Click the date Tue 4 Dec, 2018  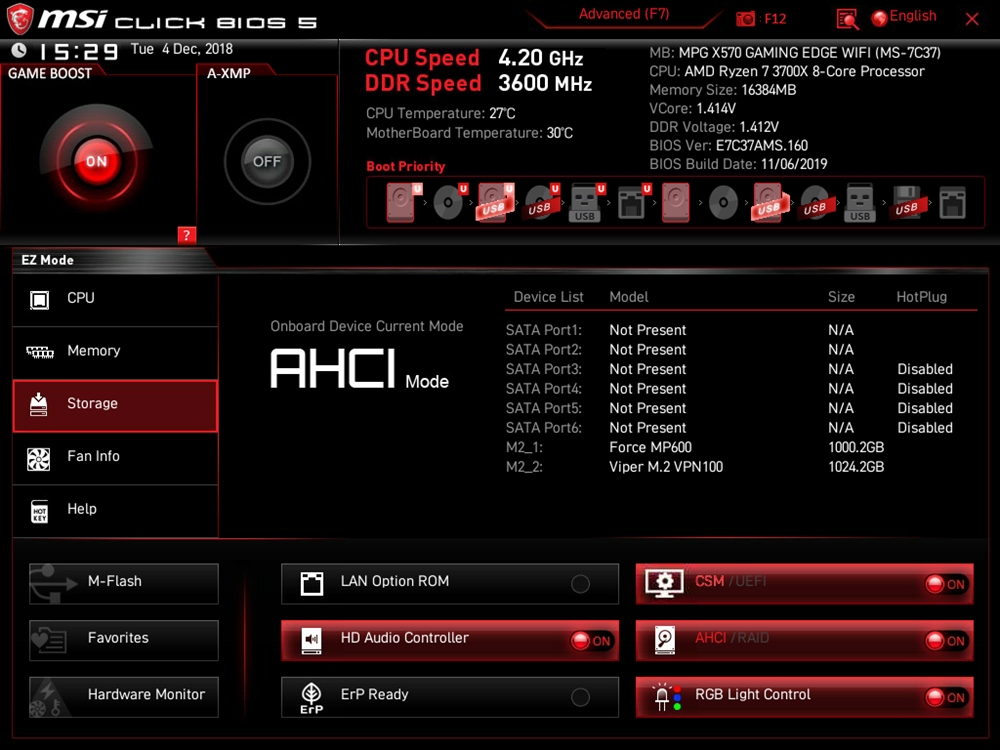point(182,49)
